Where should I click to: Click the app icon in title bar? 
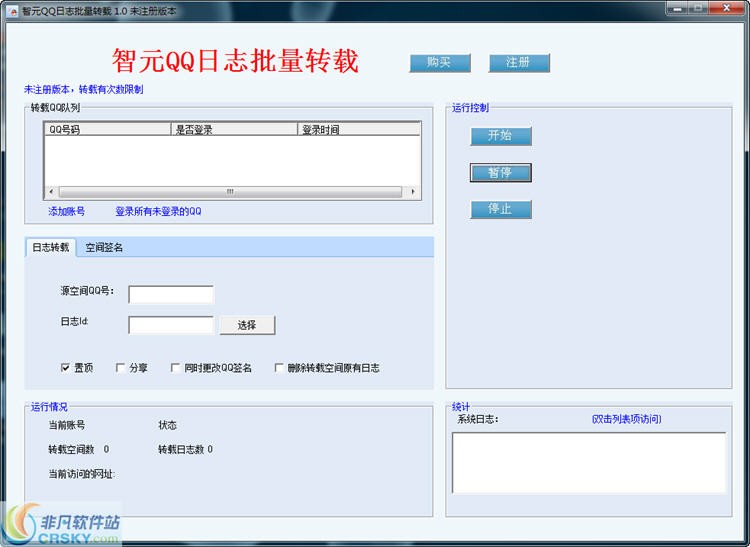[12, 10]
